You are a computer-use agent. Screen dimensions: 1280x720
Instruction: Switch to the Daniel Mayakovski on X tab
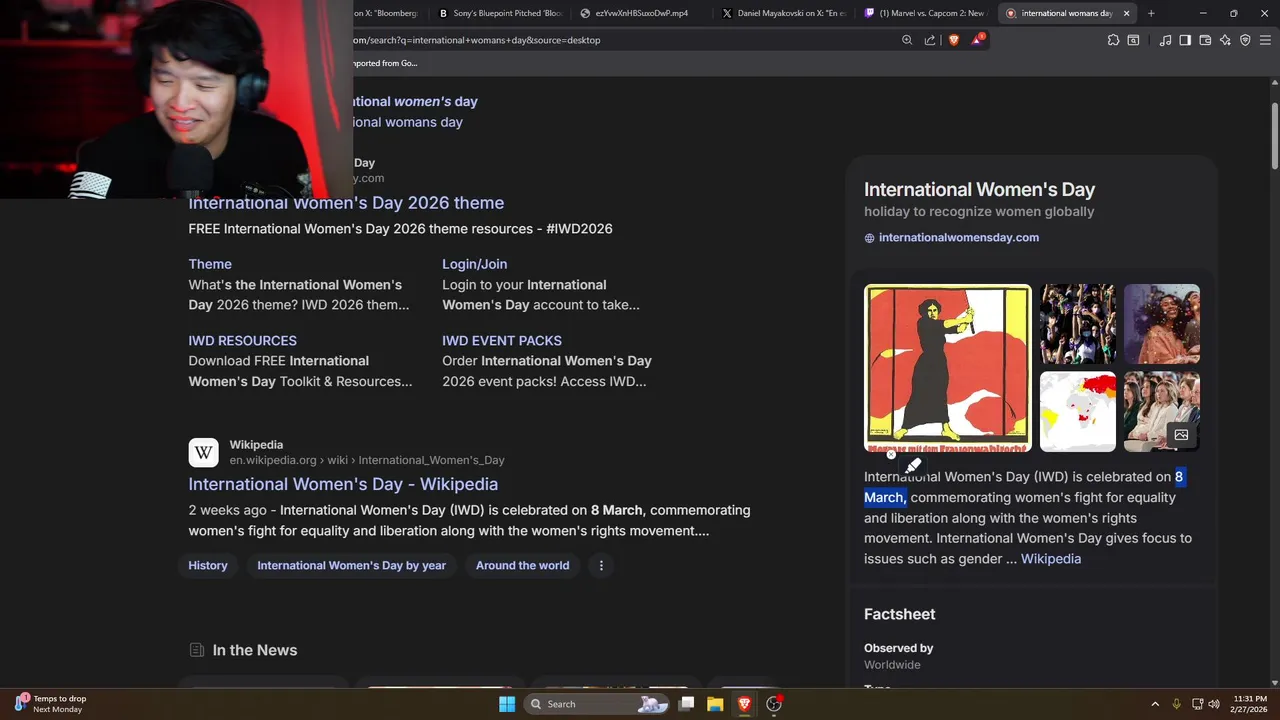click(784, 13)
